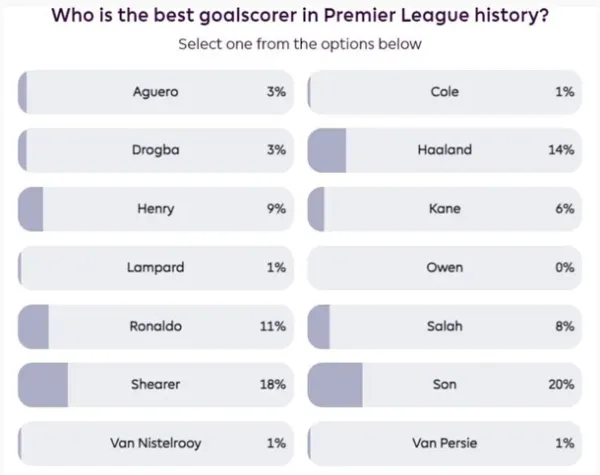
Task: Select the Cole poll option
Action: click(444, 92)
